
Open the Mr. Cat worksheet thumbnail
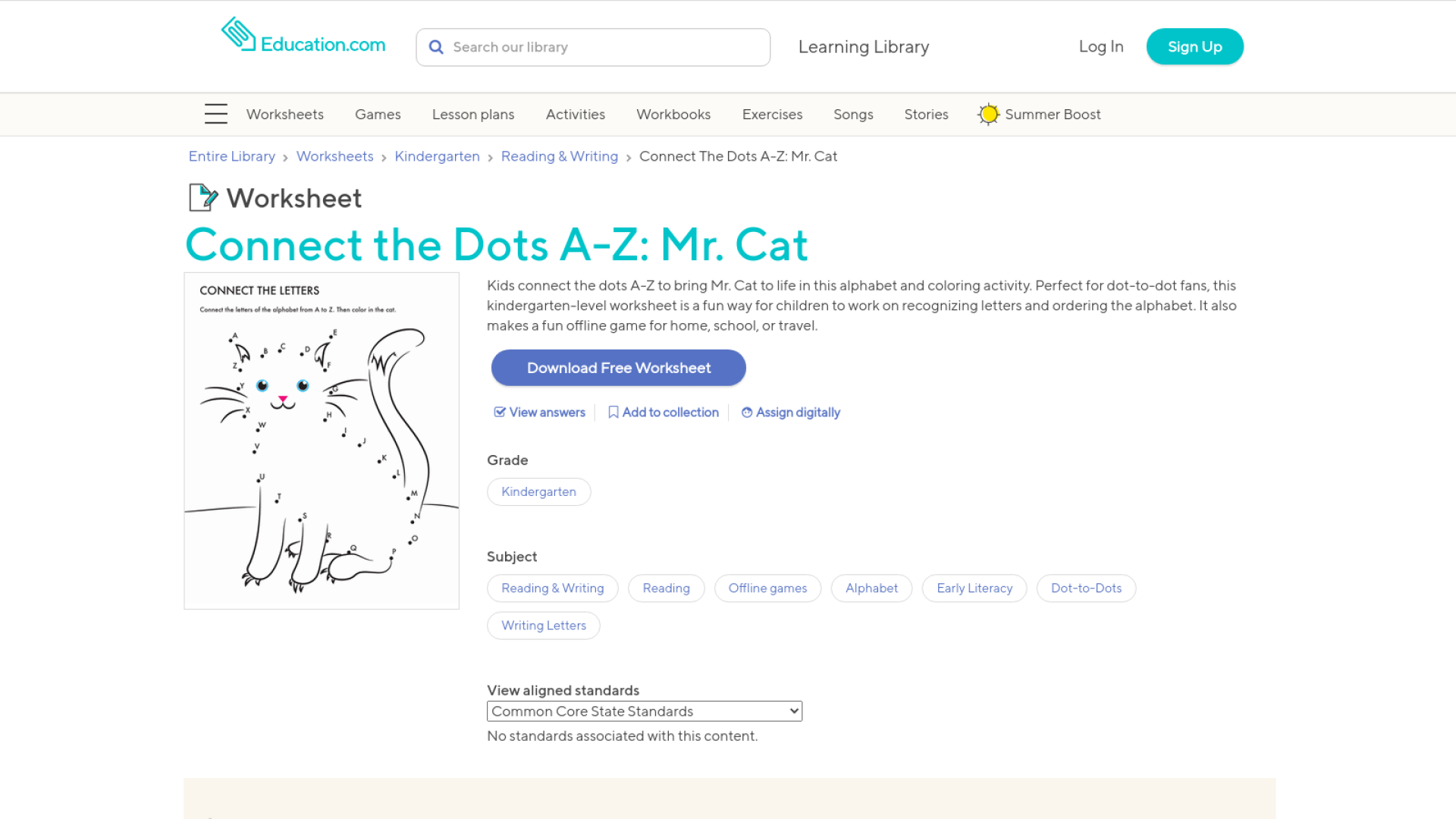pos(322,441)
